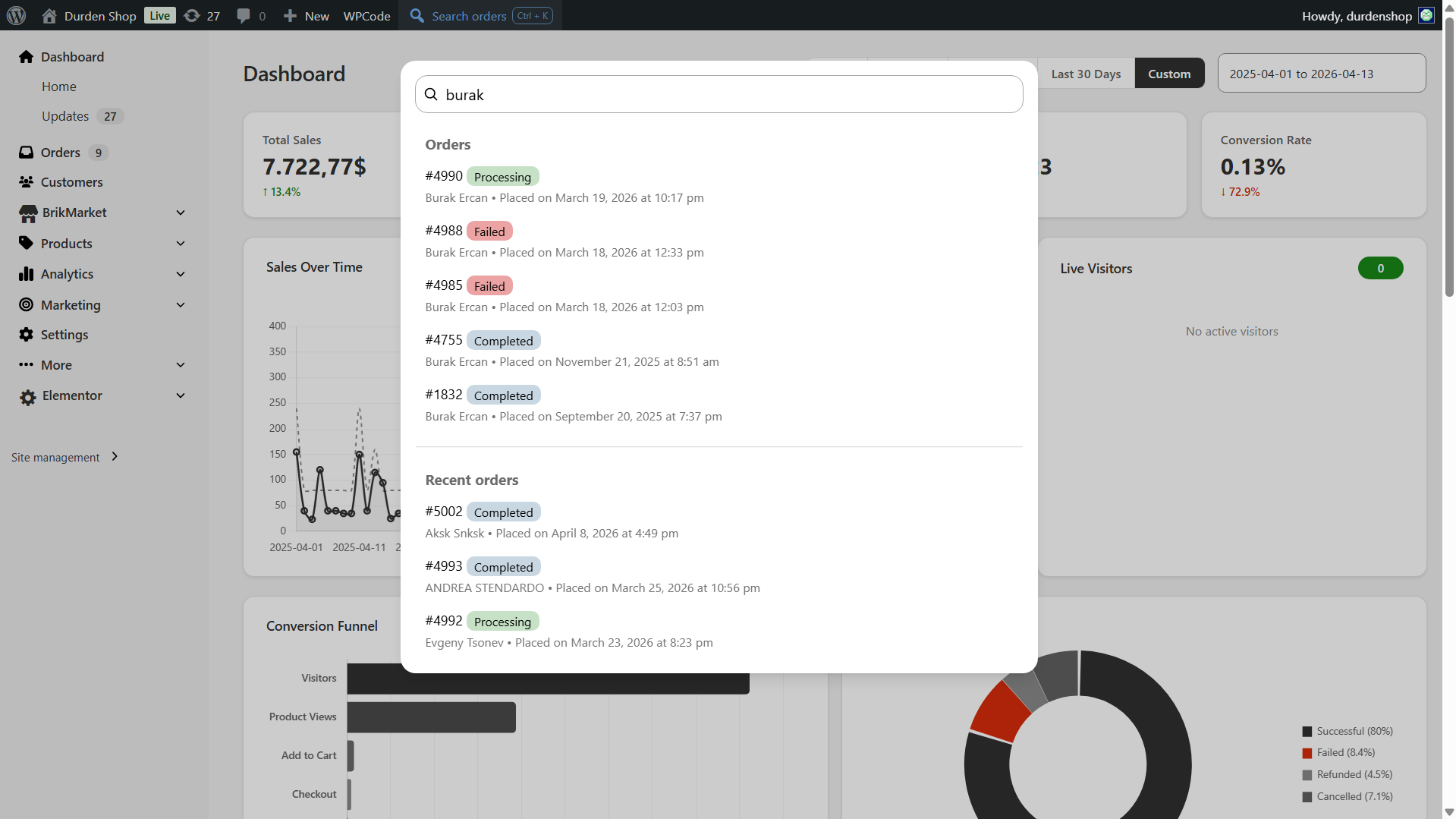Click the search orders magnifier icon

pos(417,16)
